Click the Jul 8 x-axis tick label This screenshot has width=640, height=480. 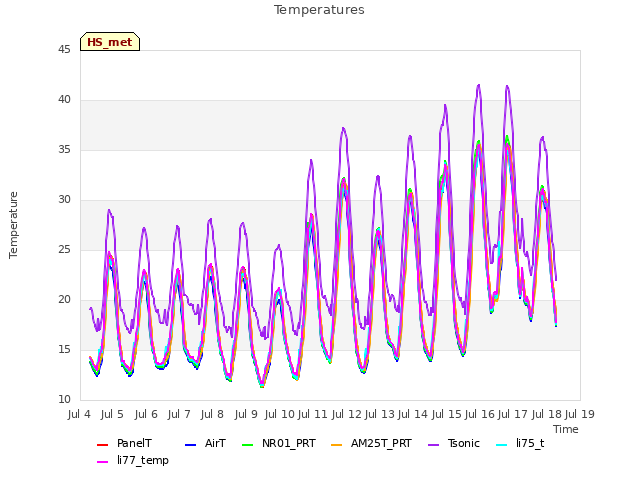(212, 414)
